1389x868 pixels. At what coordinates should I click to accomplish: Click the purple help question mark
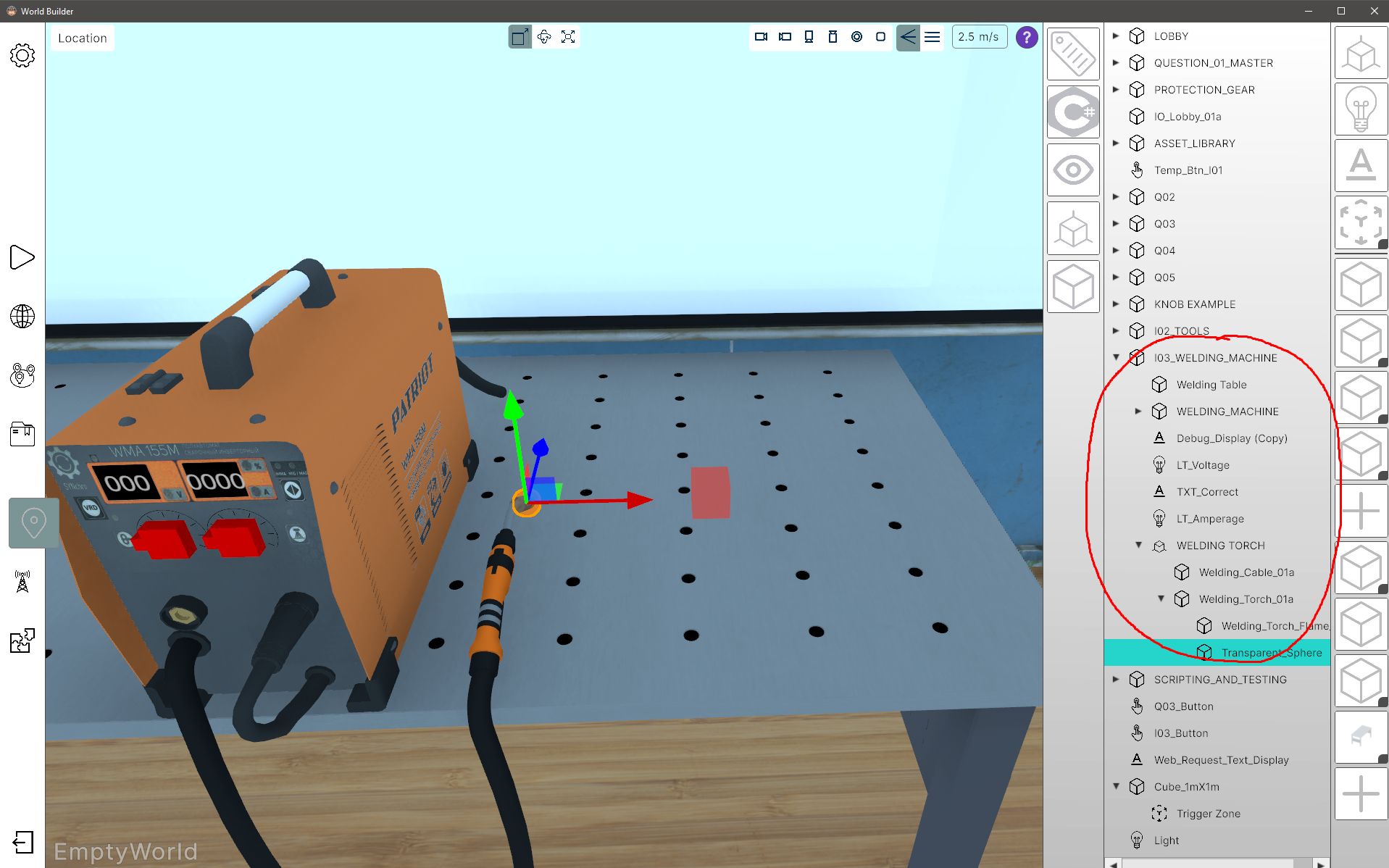click(x=1026, y=37)
